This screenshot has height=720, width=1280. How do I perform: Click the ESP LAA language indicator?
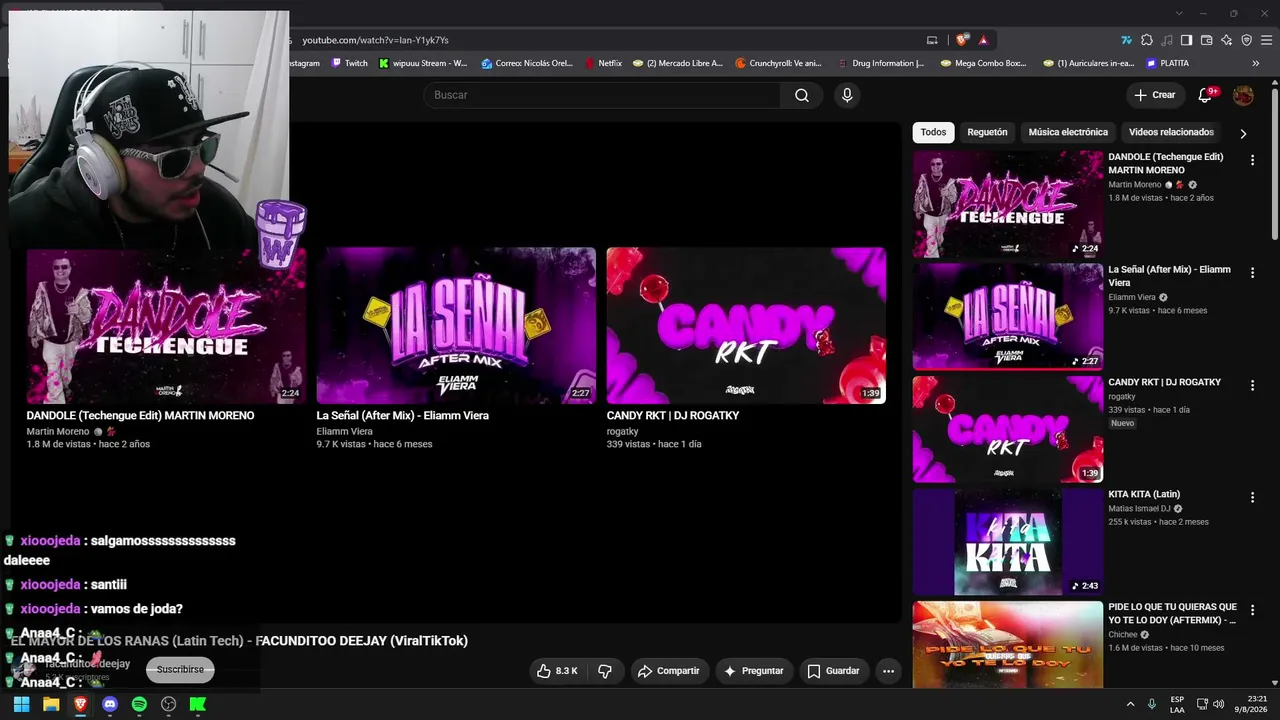tap(1177, 704)
